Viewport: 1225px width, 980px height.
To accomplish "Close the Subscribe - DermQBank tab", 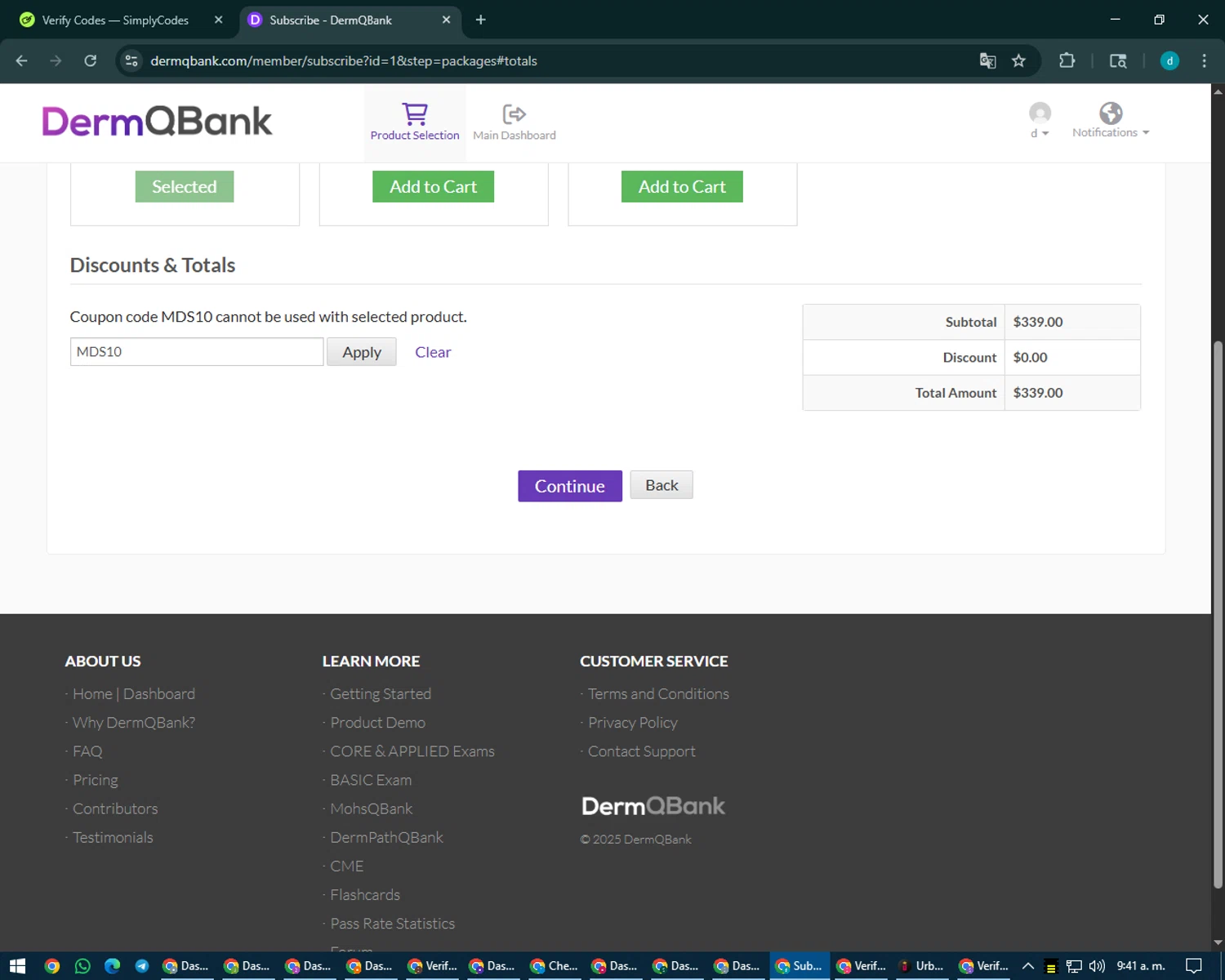I will point(446,20).
